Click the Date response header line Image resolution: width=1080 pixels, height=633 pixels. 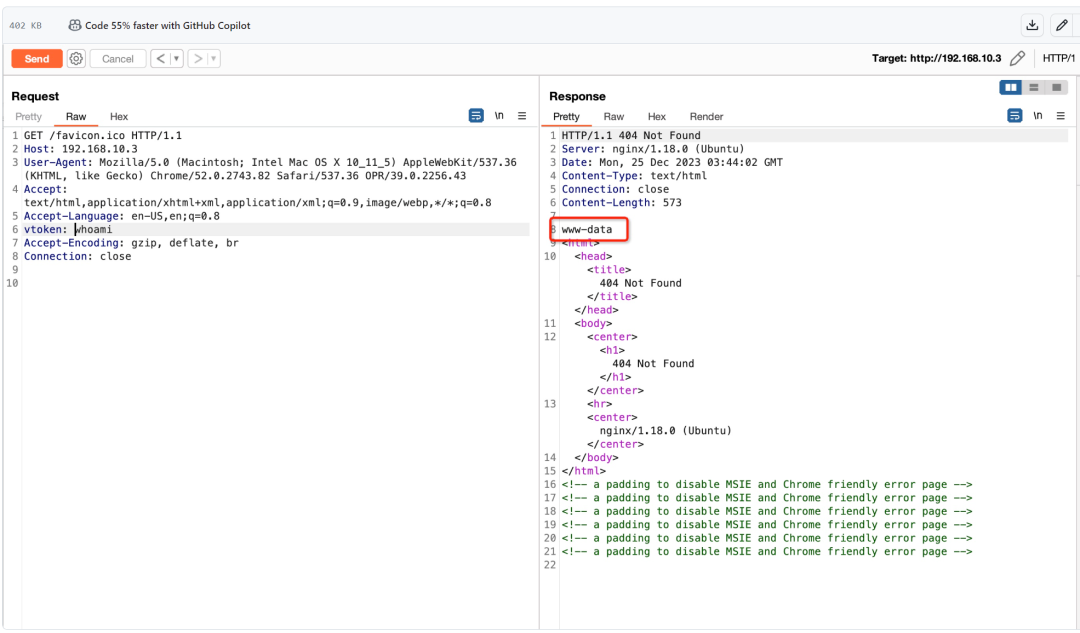tap(672, 163)
